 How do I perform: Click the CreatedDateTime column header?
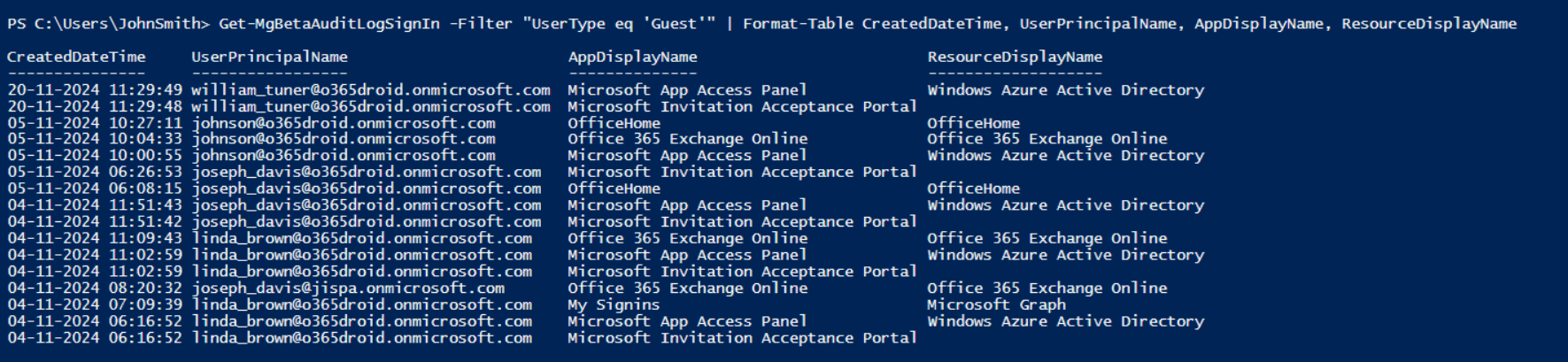[x=76, y=58]
